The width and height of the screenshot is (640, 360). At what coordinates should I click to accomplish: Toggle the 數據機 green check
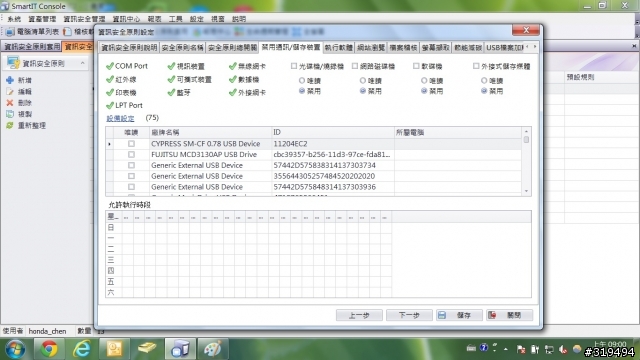233,79
